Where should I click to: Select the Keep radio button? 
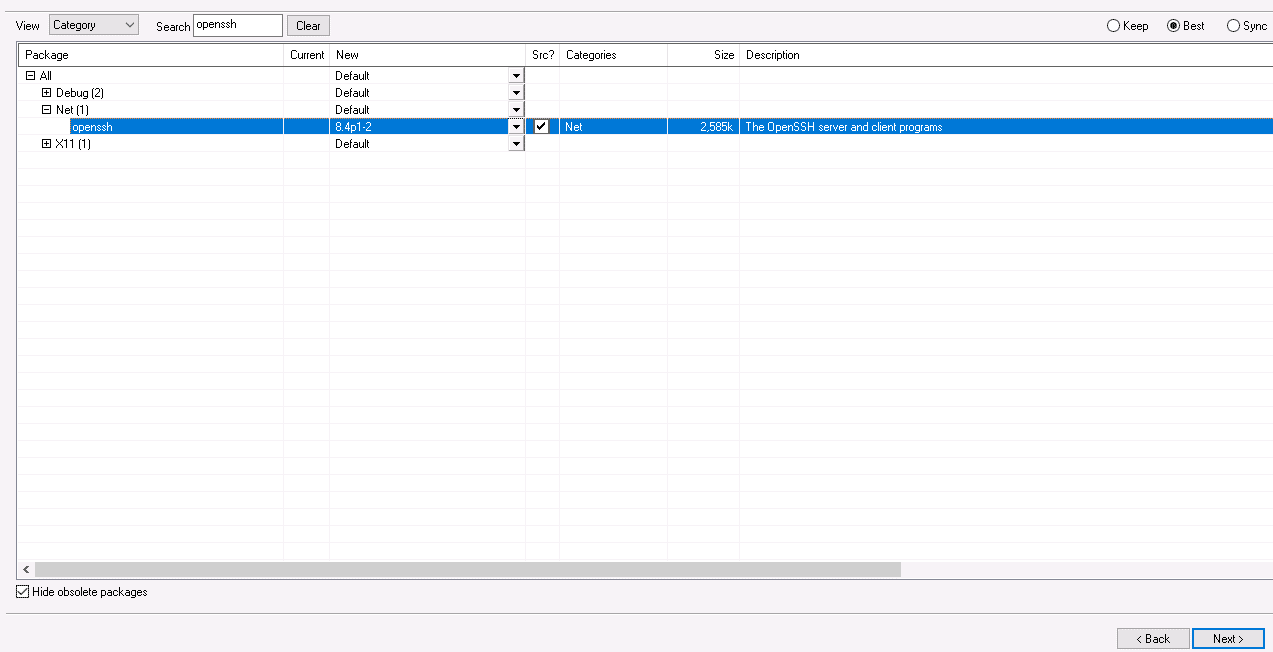coord(1128,26)
